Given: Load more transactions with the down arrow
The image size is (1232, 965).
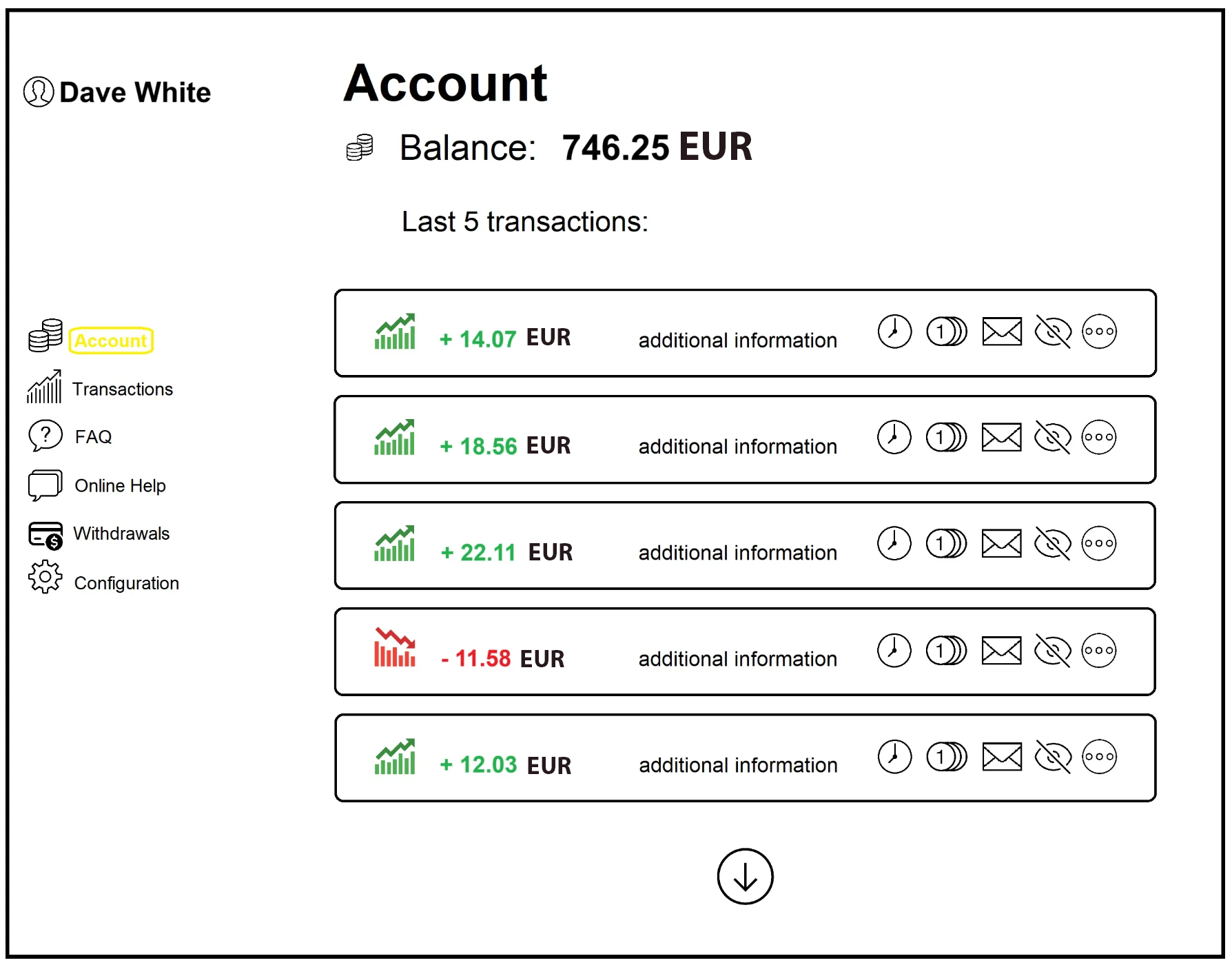Looking at the screenshot, I should point(745,876).
